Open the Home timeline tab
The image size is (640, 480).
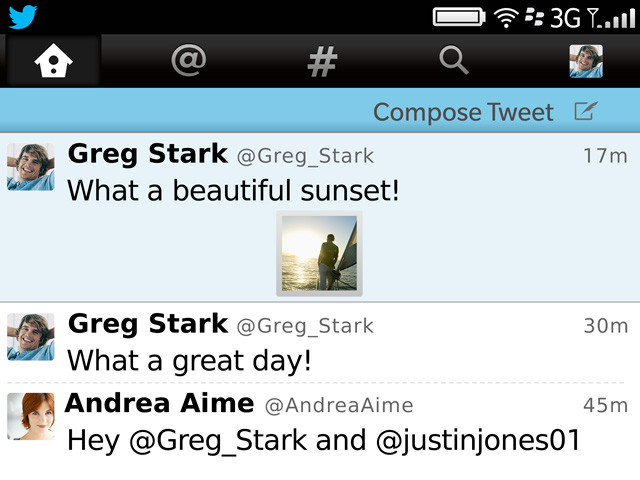[x=53, y=62]
